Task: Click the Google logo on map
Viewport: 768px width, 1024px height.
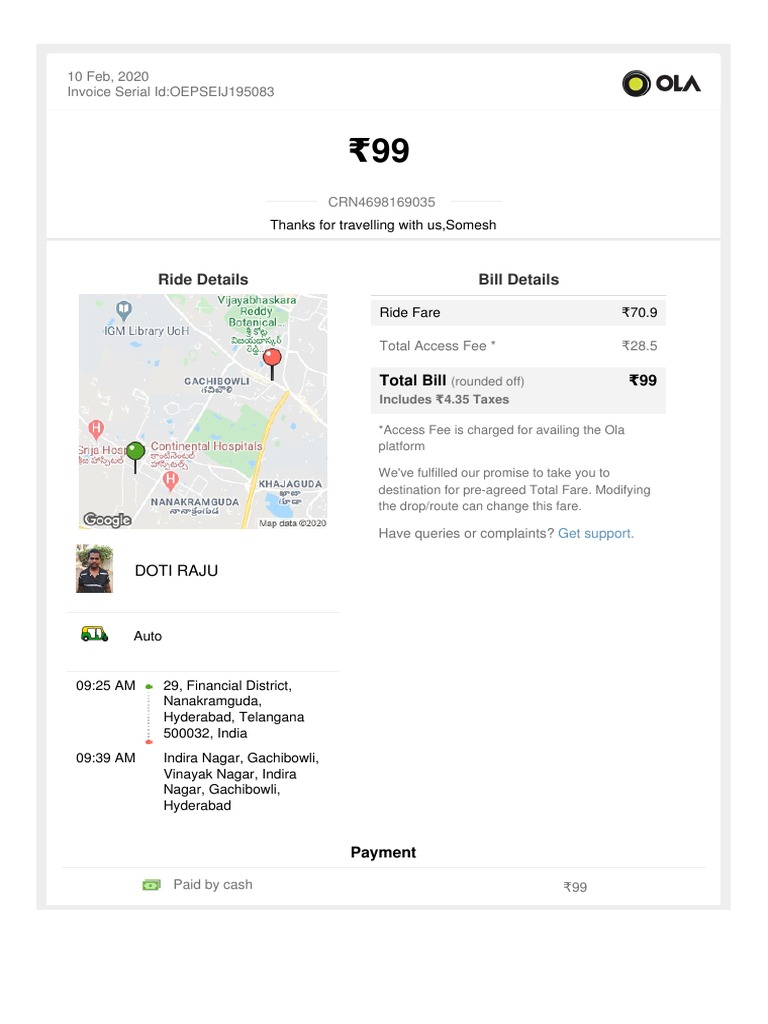Action: [107, 519]
